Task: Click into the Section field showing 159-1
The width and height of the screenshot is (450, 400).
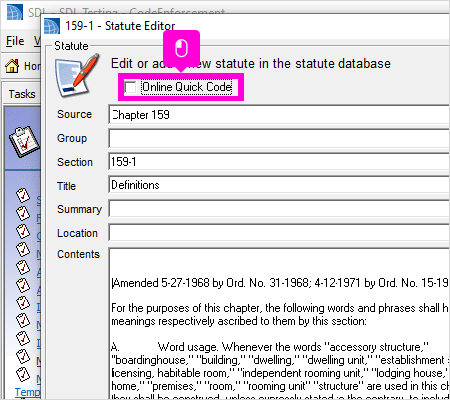Action: tap(279, 162)
